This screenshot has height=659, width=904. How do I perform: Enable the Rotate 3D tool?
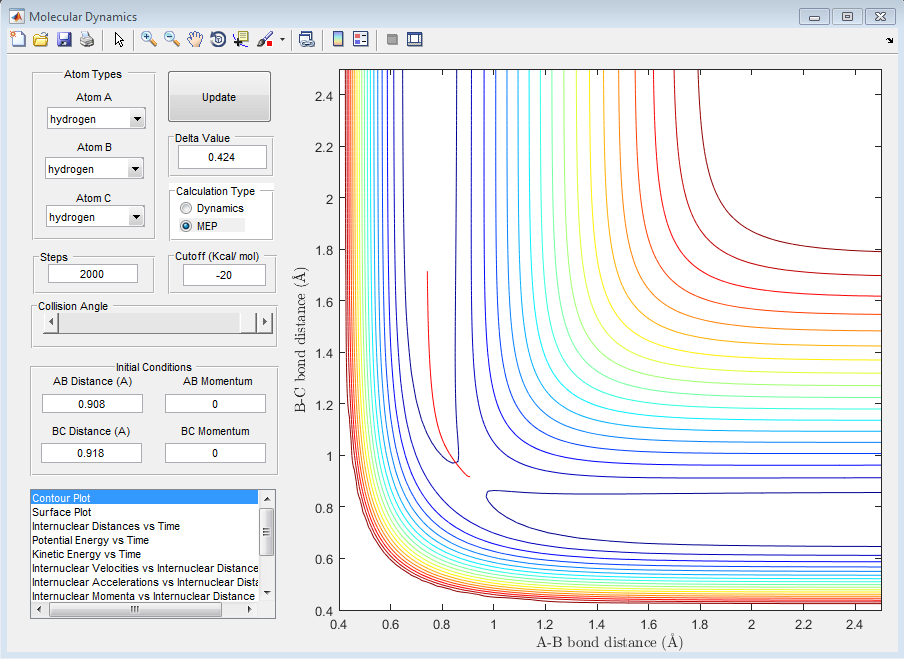218,39
